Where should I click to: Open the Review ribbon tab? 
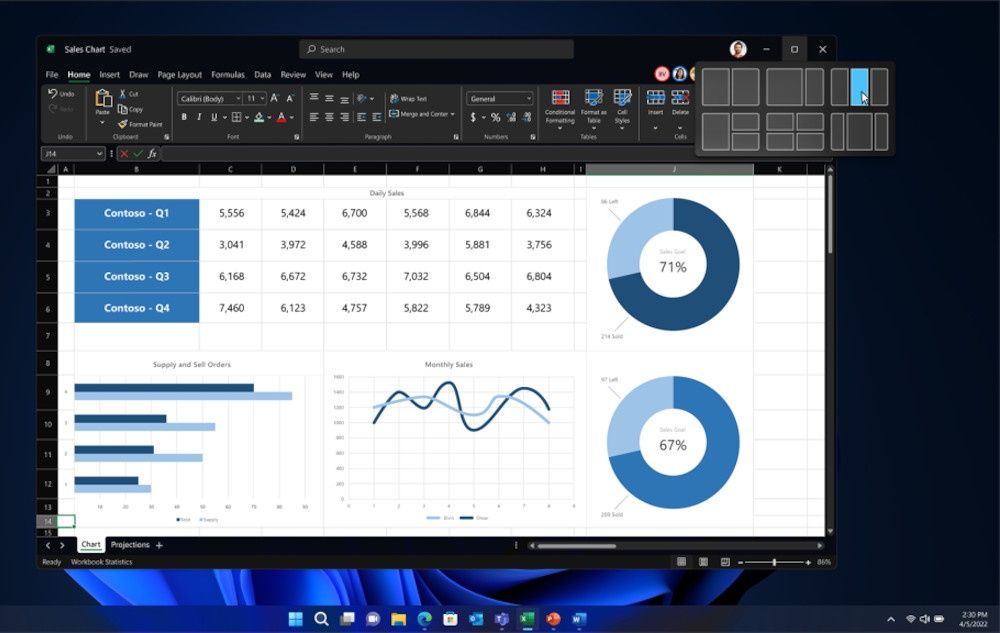(293, 75)
